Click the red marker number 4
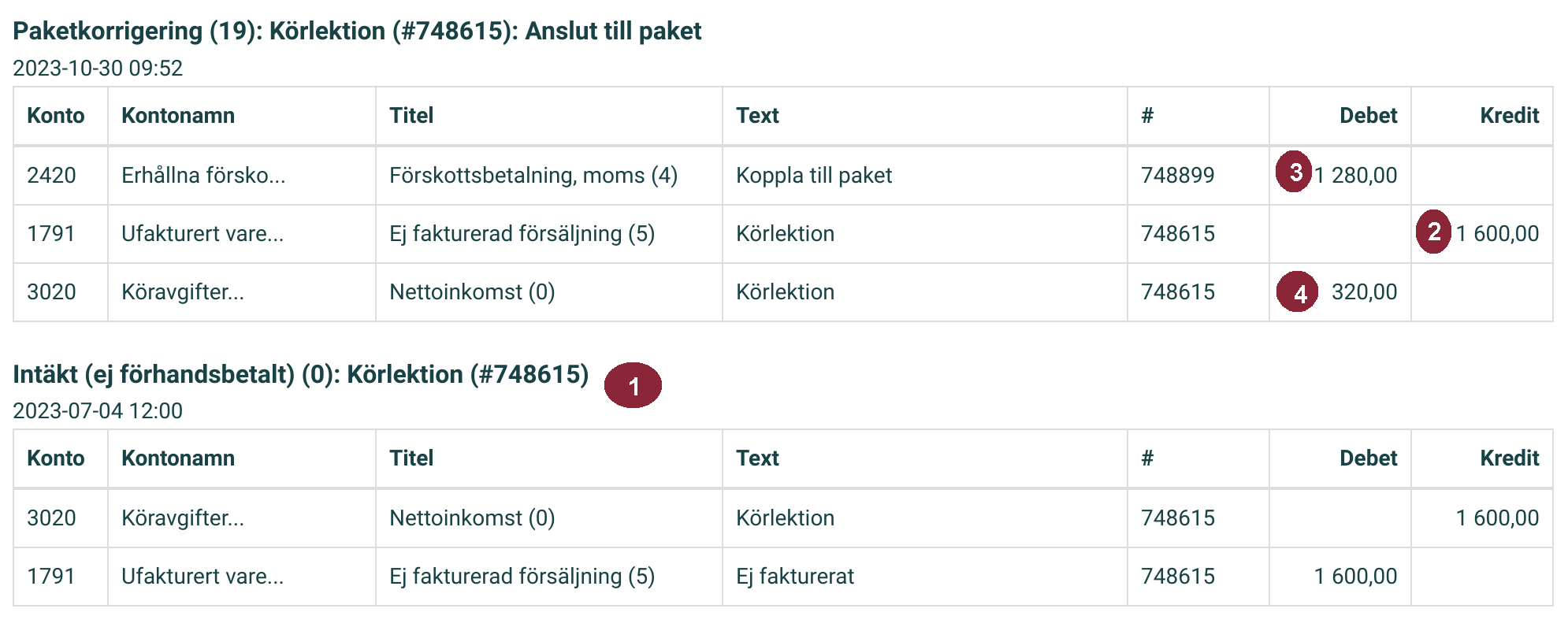The height and width of the screenshot is (627, 1568). click(x=1298, y=291)
